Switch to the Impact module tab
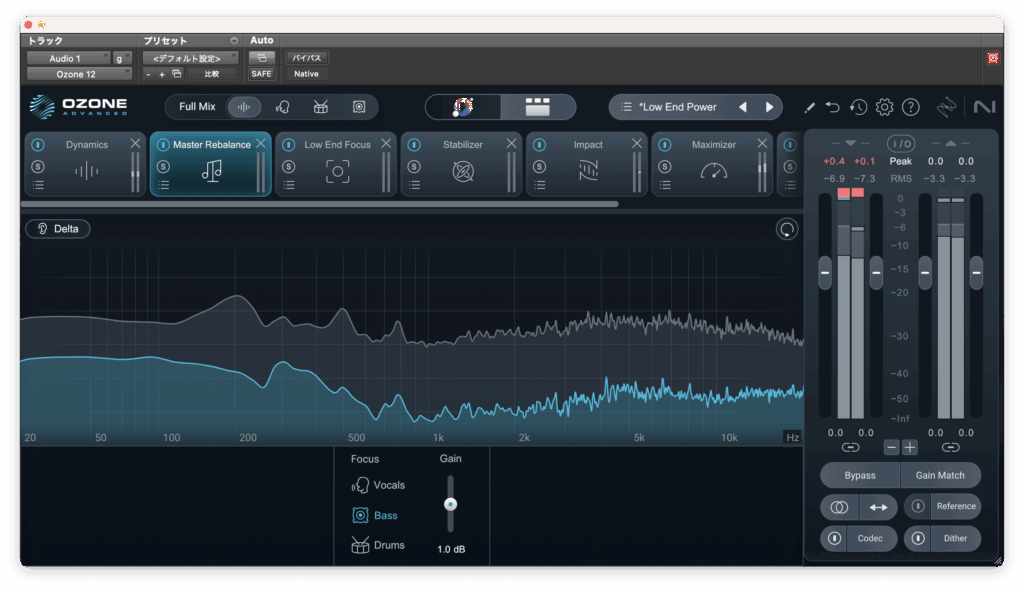This screenshot has width=1024, height=590. pyautogui.click(x=588, y=145)
